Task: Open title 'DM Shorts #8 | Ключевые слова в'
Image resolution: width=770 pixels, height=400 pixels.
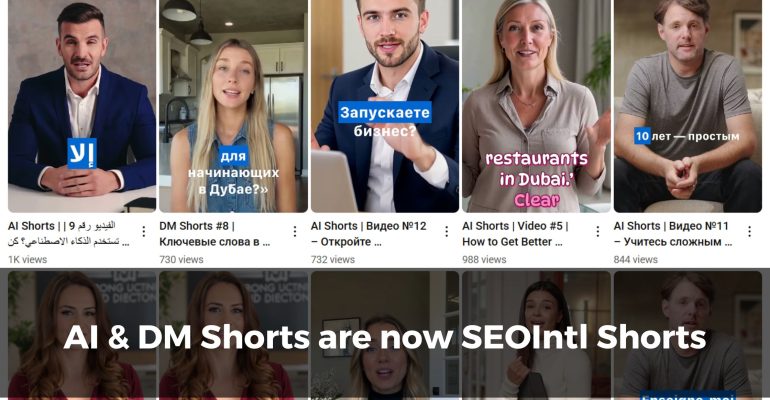Action: click(x=215, y=234)
